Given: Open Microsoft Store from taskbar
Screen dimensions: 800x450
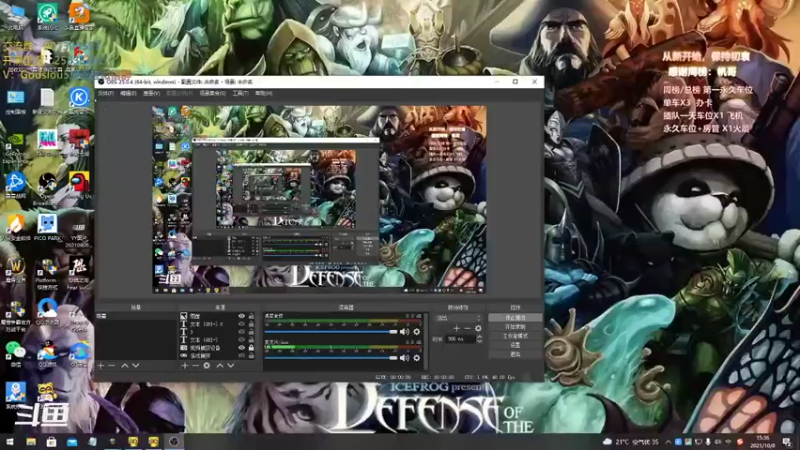Looking at the screenshot, I should click(52, 442).
